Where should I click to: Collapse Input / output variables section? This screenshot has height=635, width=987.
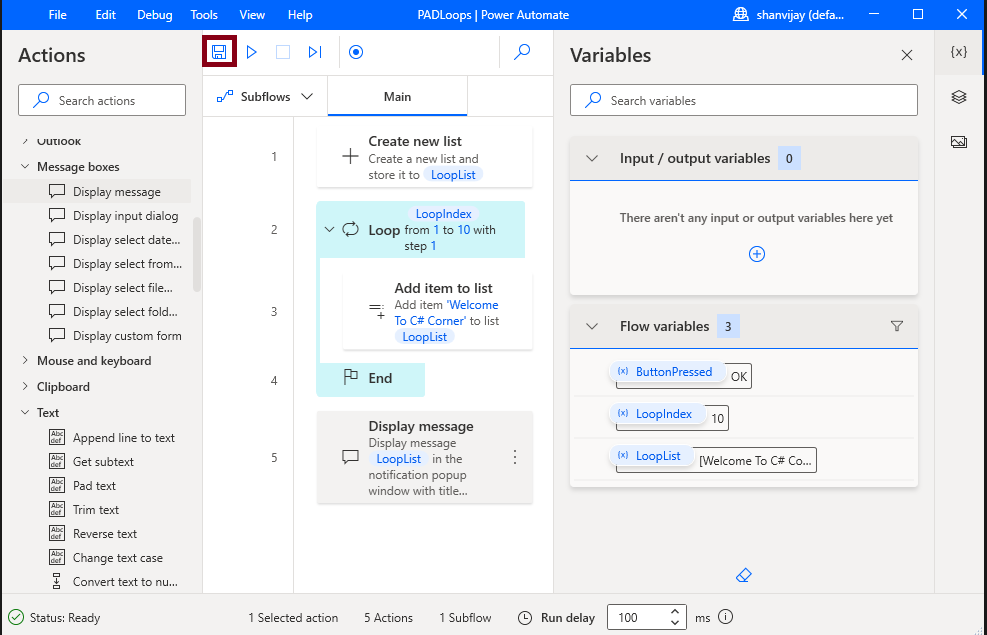[592, 158]
